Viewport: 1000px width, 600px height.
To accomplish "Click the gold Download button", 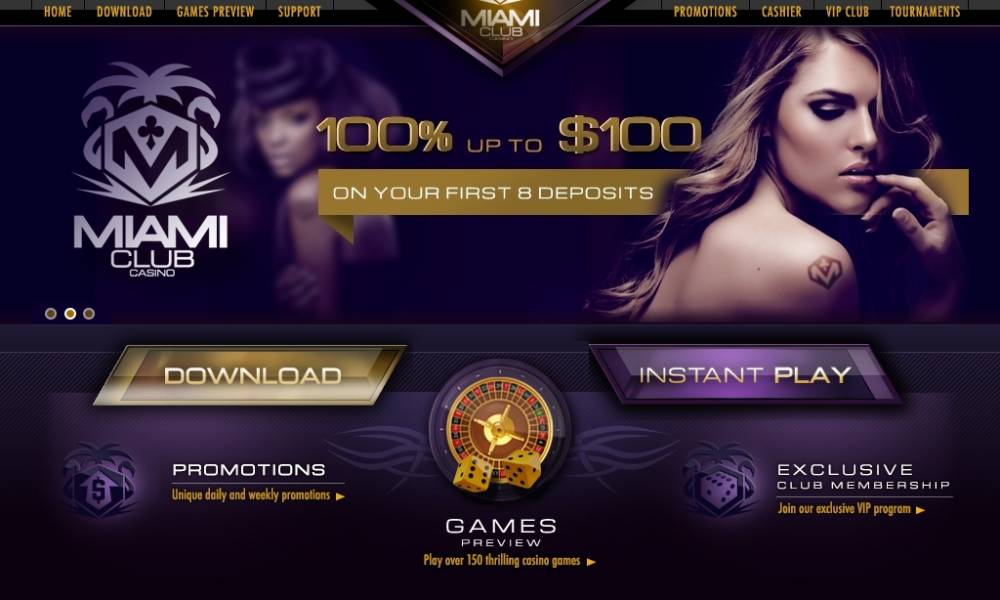I will (x=251, y=375).
